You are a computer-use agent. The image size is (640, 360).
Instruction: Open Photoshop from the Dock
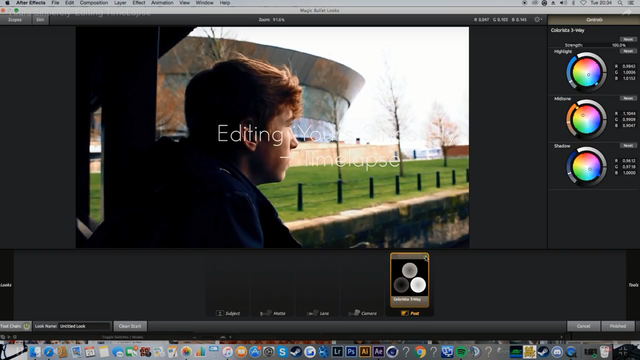pyautogui.click(x=351, y=351)
